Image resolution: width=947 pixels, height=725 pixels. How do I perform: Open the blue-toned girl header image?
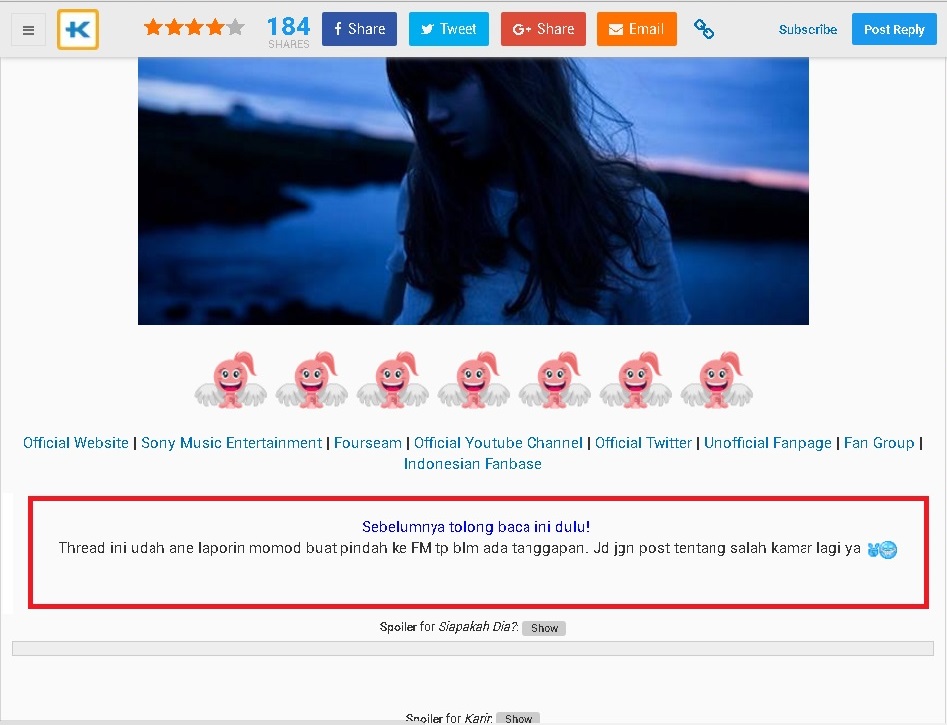point(473,191)
